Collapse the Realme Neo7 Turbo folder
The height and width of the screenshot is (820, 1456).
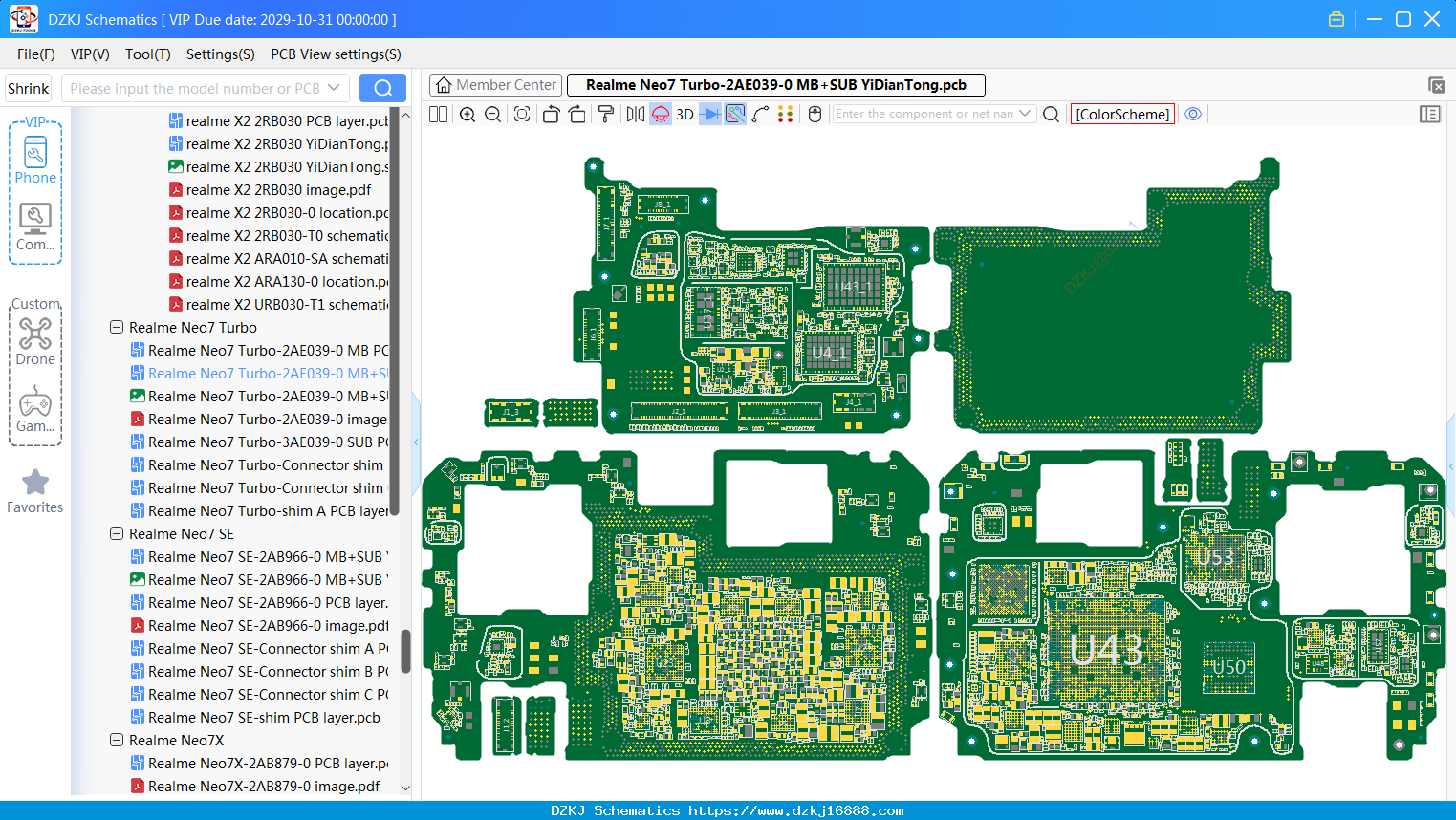click(117, 327)
